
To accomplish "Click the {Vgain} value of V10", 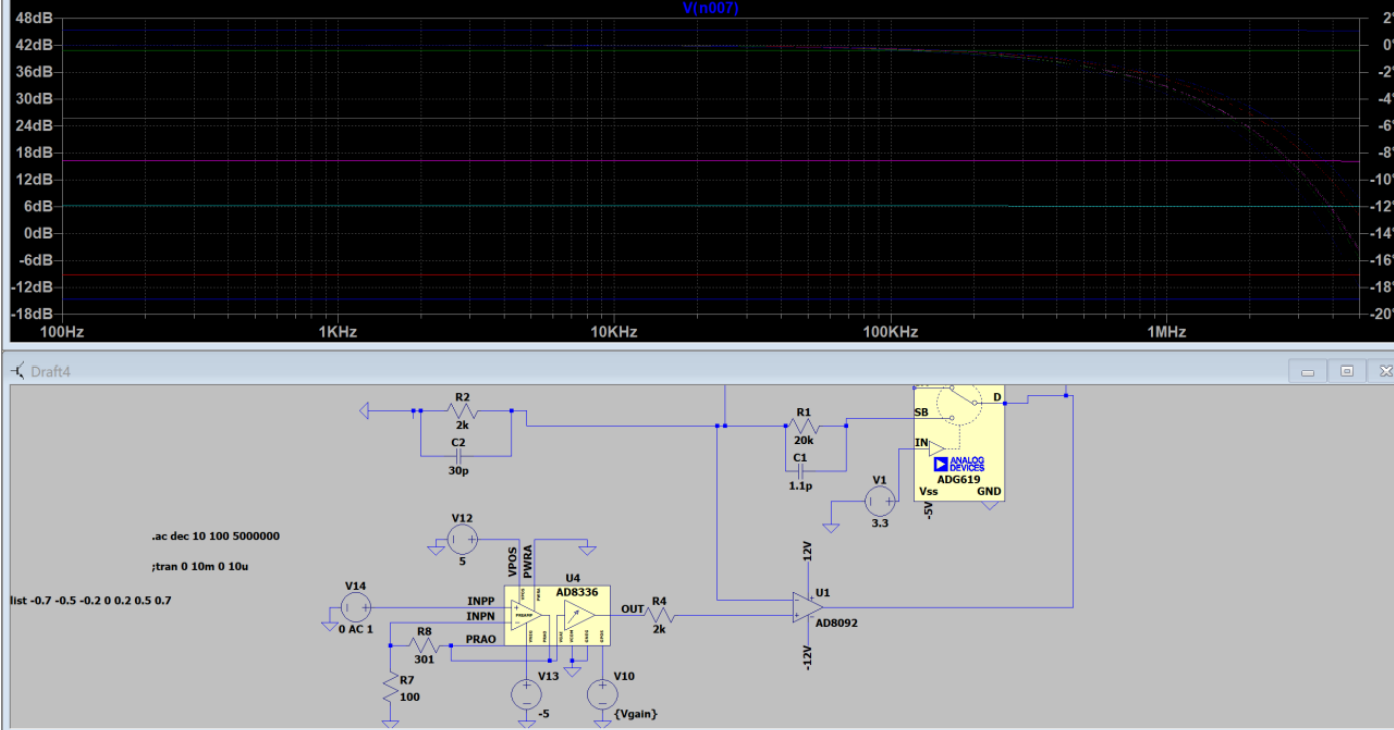I will tap(638, 714).
